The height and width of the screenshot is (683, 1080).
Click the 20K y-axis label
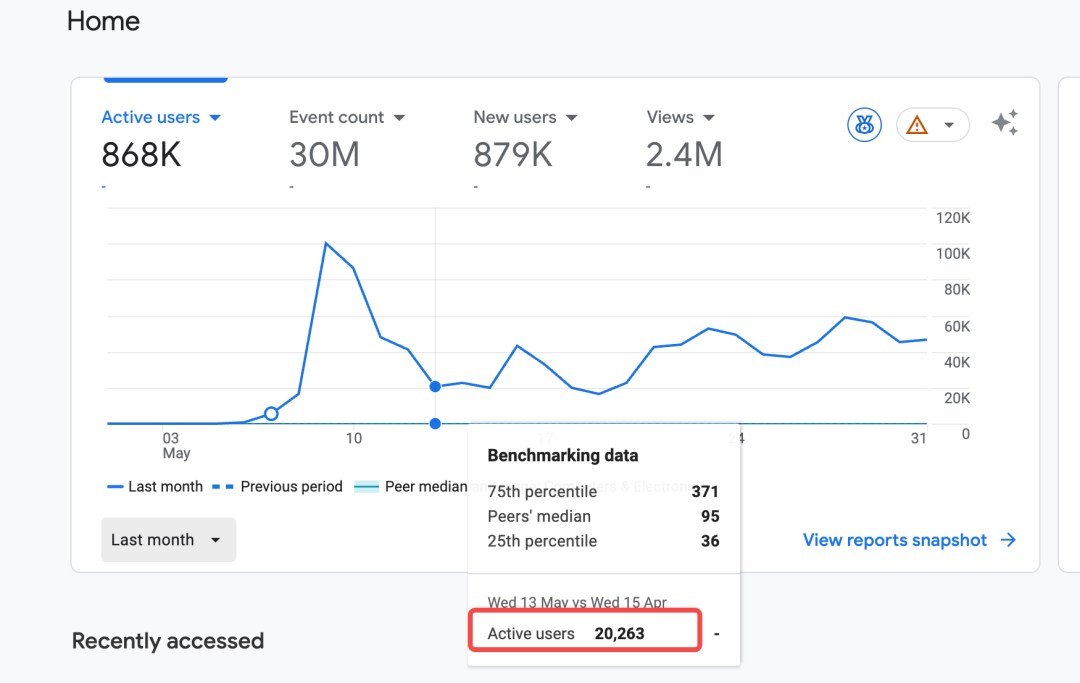tap(957, 398)
